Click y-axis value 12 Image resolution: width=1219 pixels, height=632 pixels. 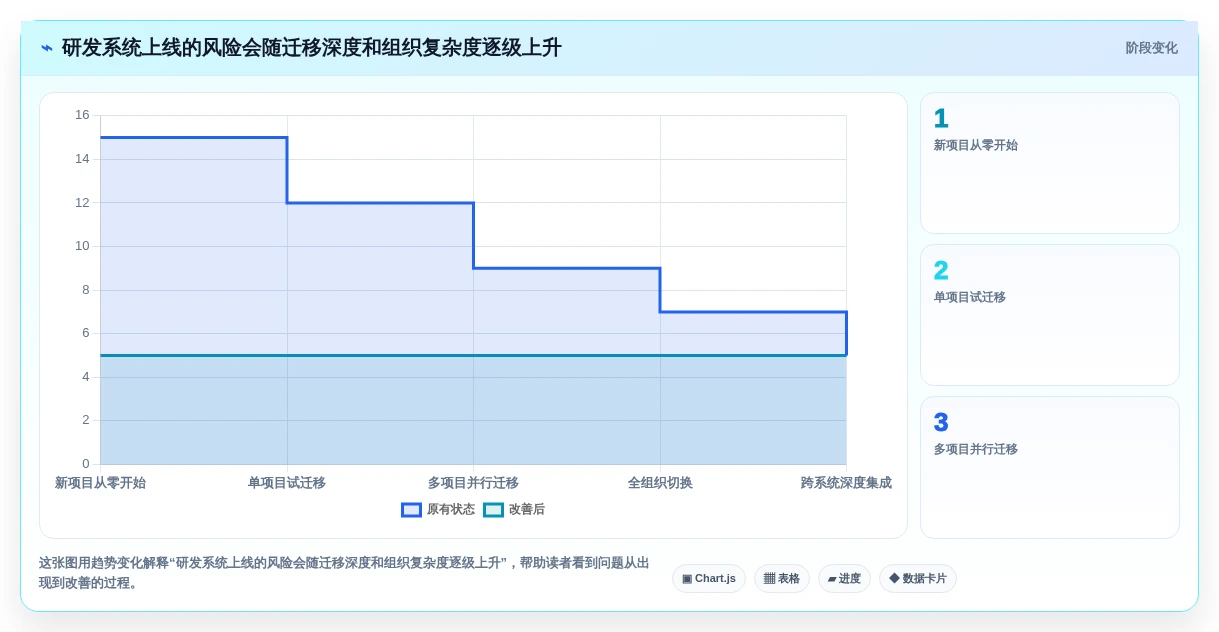[82, 202]
